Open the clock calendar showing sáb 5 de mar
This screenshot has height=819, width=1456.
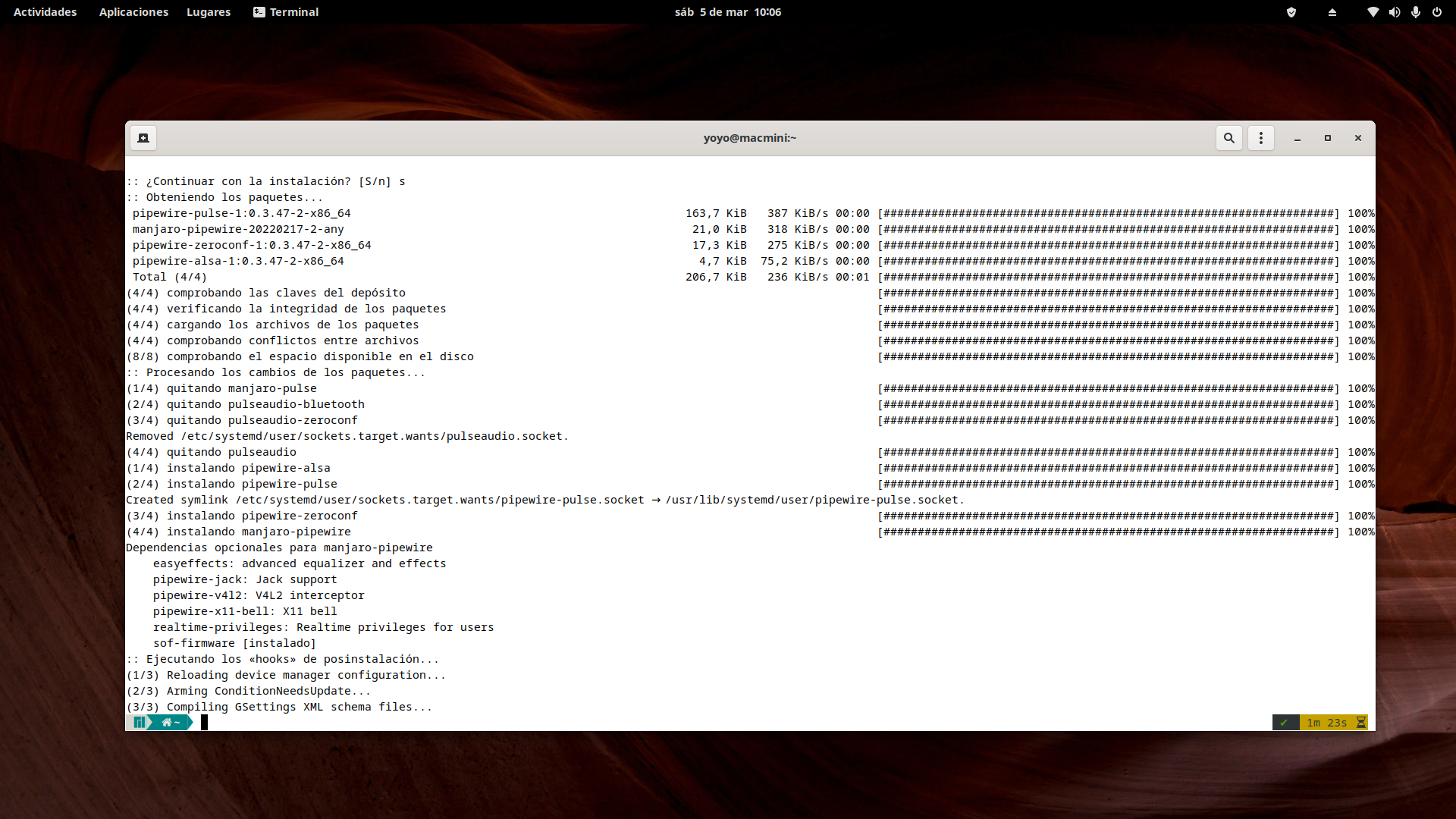[727, 12]
